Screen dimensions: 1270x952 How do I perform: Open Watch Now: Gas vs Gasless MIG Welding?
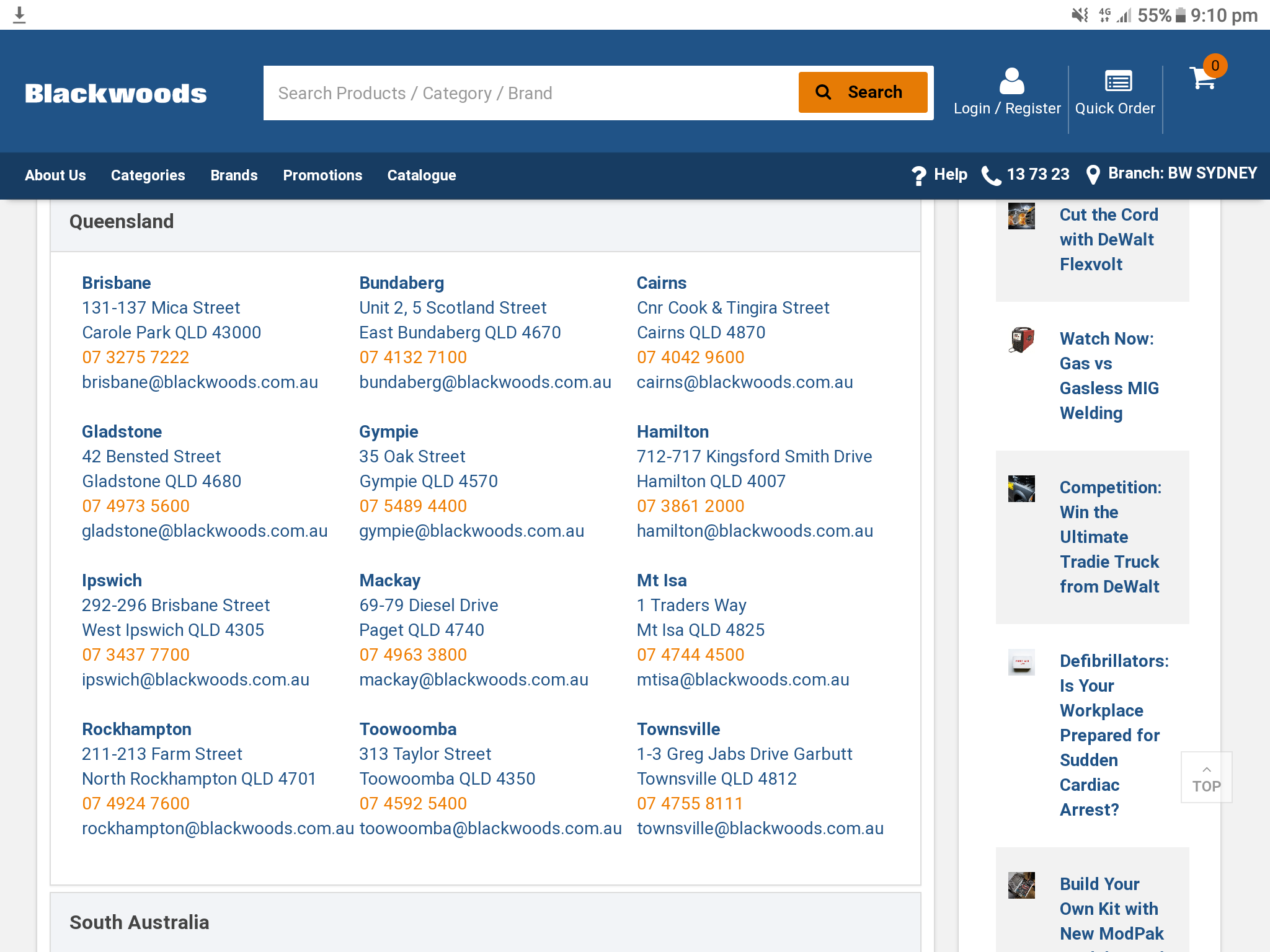point(1109,376)
